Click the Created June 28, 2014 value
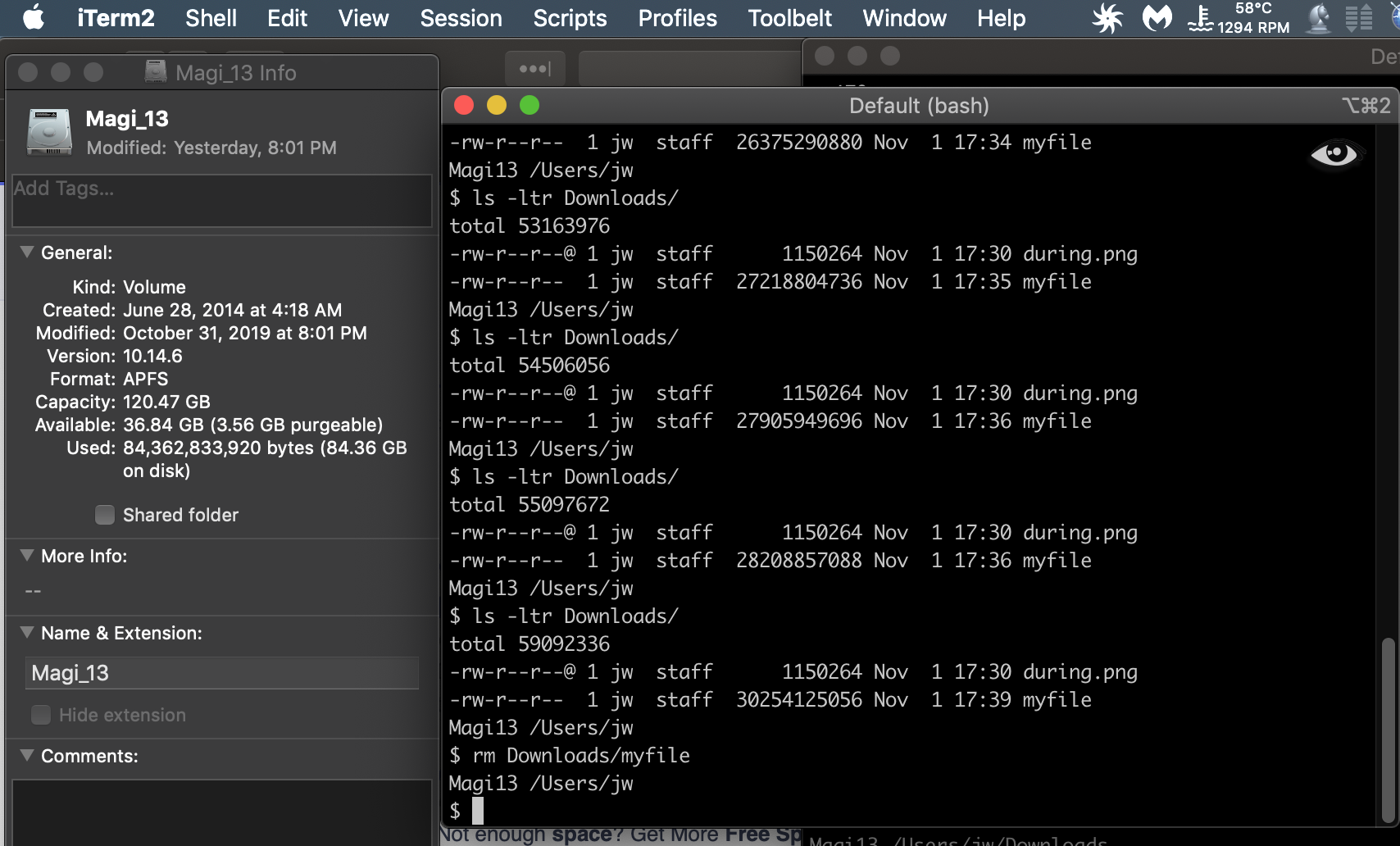The width and height of the screenshot is (1400, 846). (x=232, y=310)
